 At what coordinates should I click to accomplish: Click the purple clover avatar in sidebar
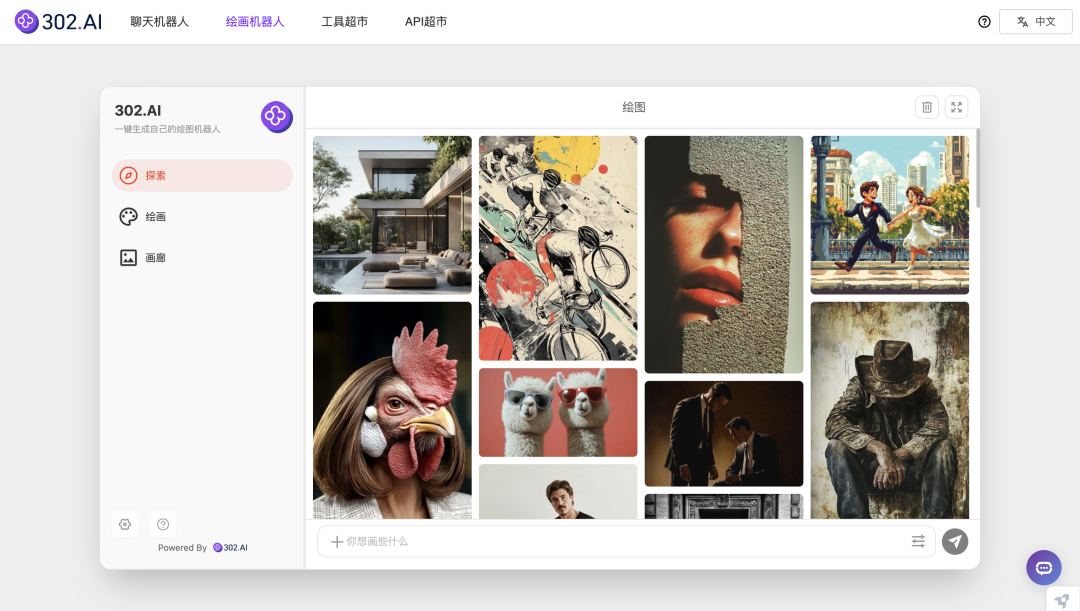pos(277,116)
